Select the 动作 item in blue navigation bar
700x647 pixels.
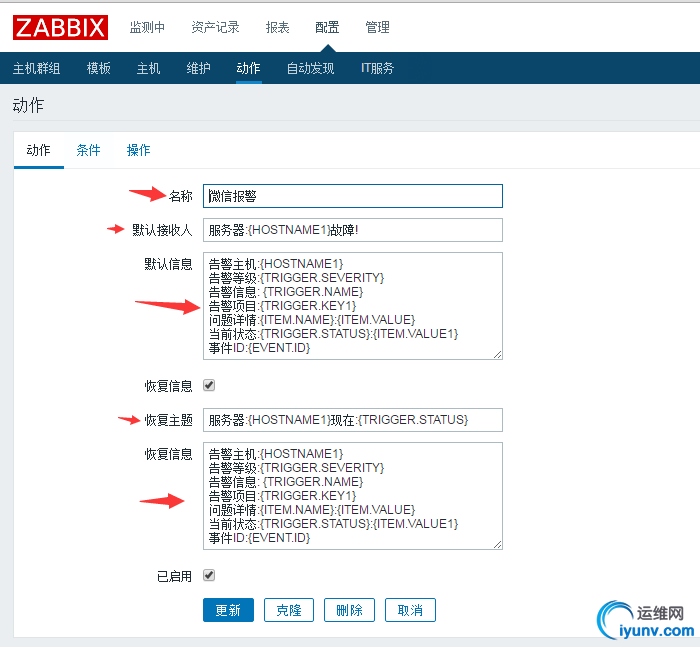click(x=248, y=68)
